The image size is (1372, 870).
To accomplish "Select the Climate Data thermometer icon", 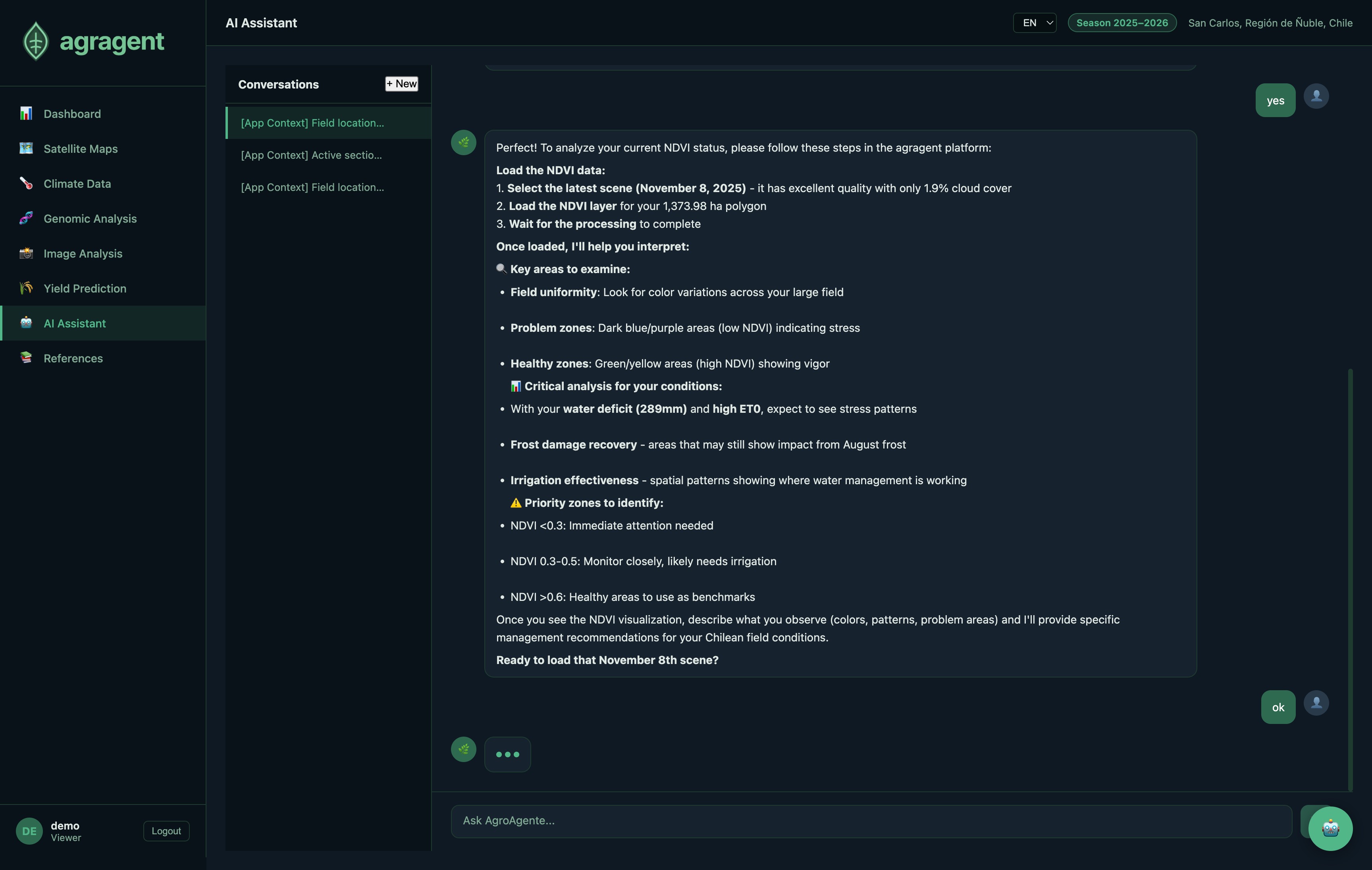I will click(x=26, y=183).
